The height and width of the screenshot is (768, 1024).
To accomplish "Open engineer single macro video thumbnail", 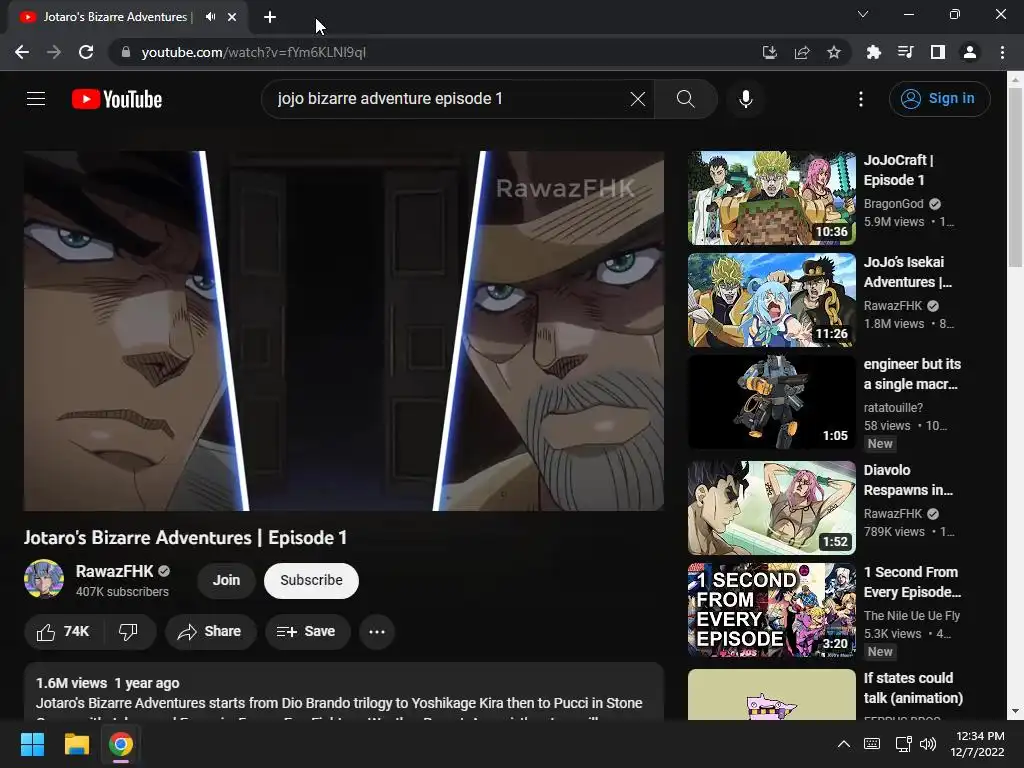I will (772, 402).
